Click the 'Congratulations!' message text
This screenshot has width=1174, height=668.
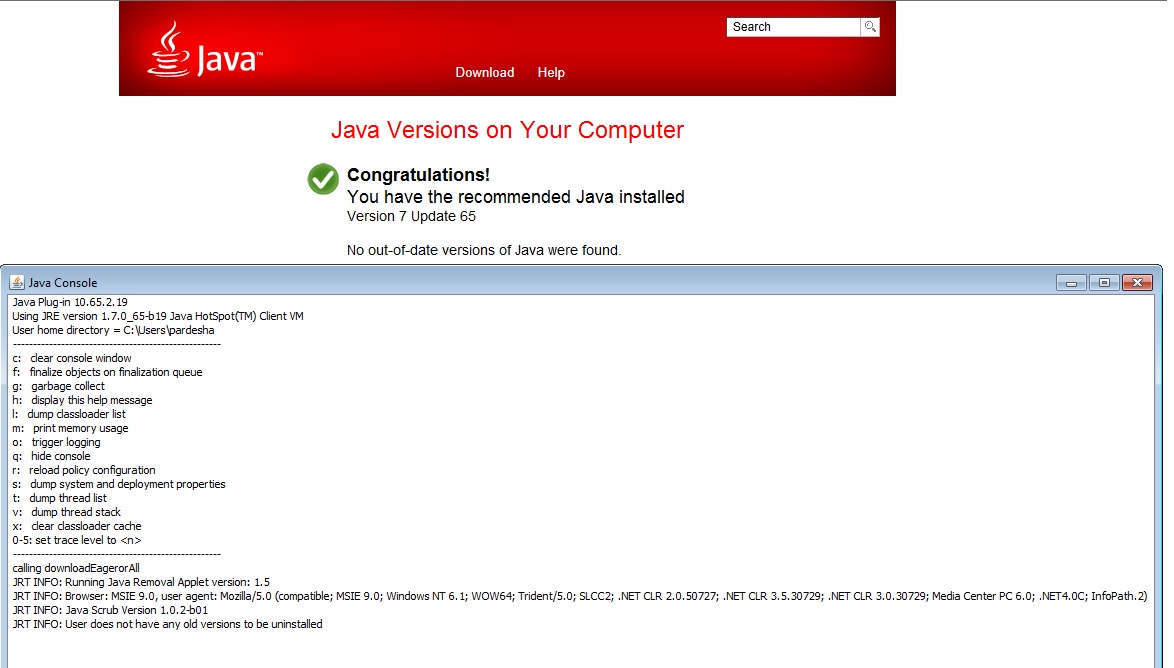[x=418, y=175]
